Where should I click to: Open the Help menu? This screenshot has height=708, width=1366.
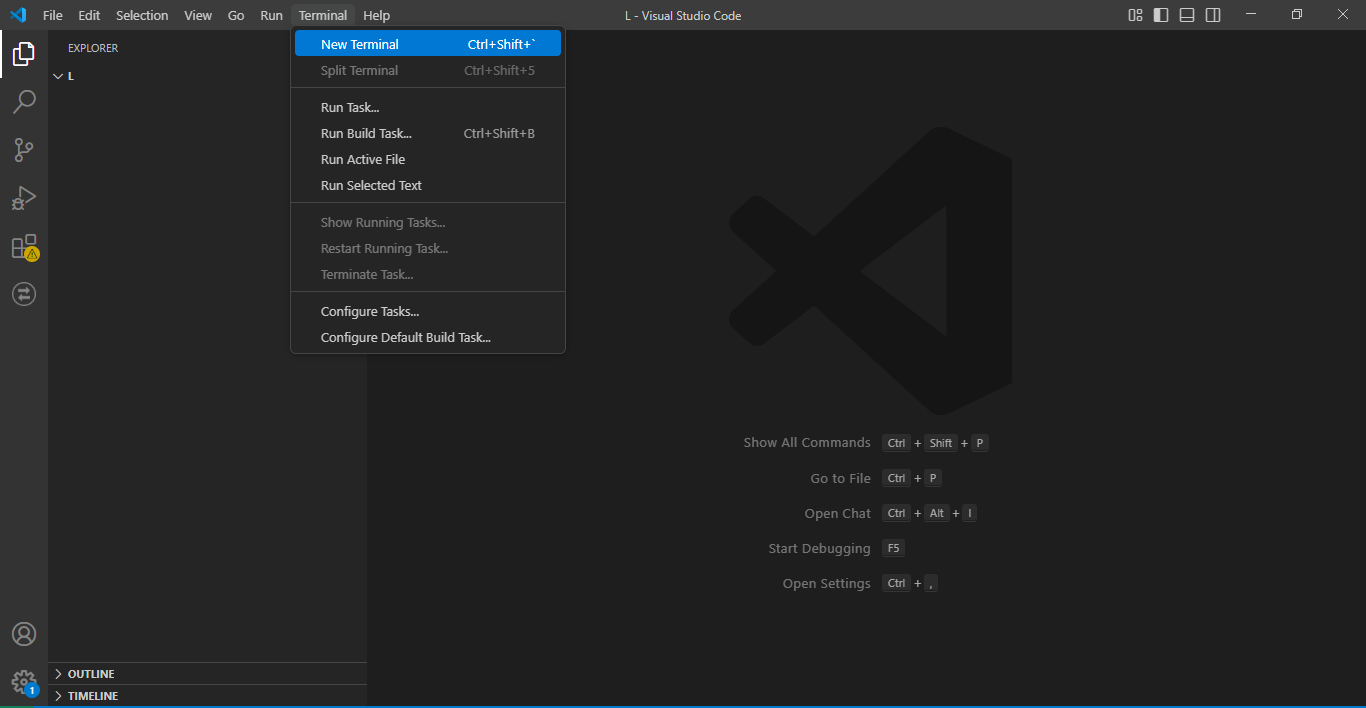(376, 15)
